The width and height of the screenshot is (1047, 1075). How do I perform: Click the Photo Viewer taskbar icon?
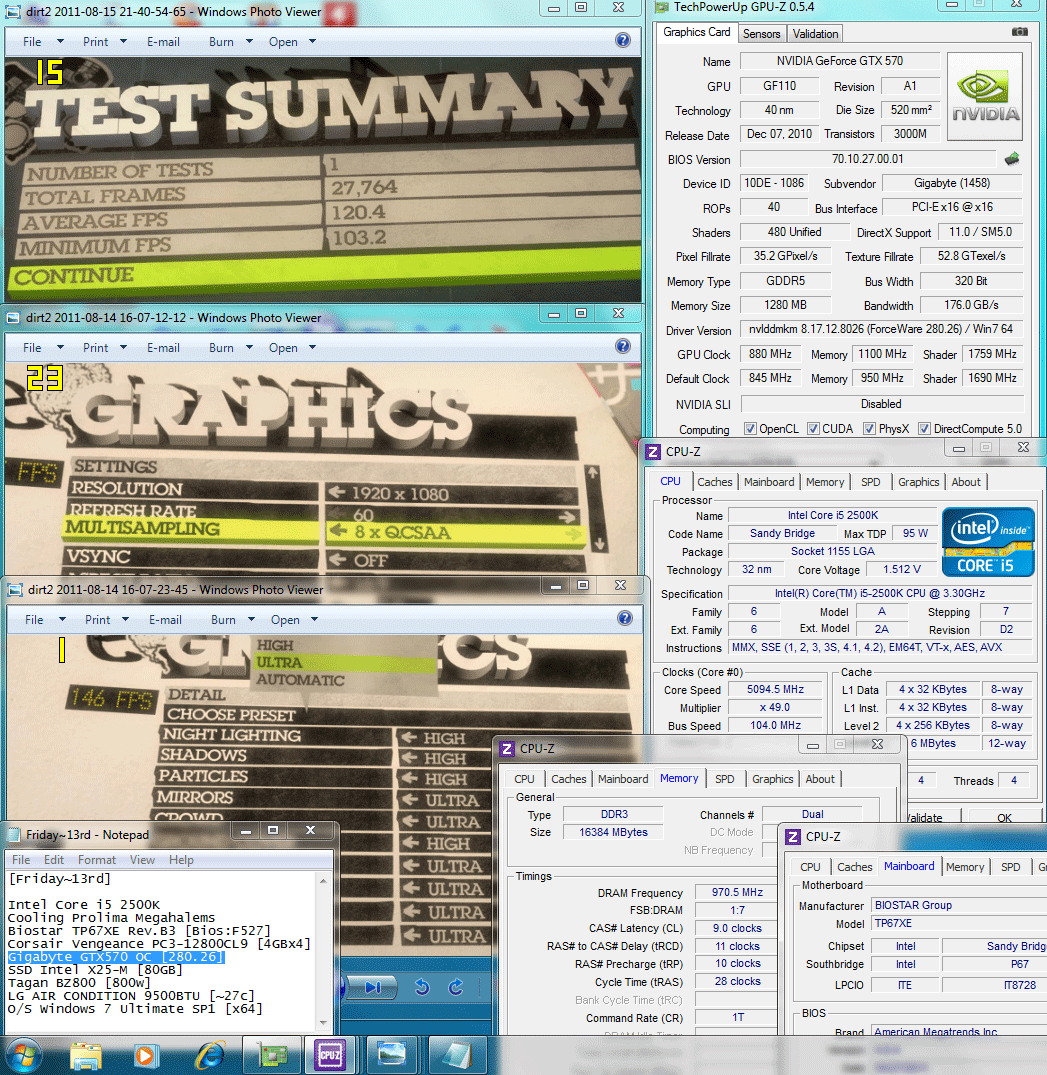(391, 1056)
